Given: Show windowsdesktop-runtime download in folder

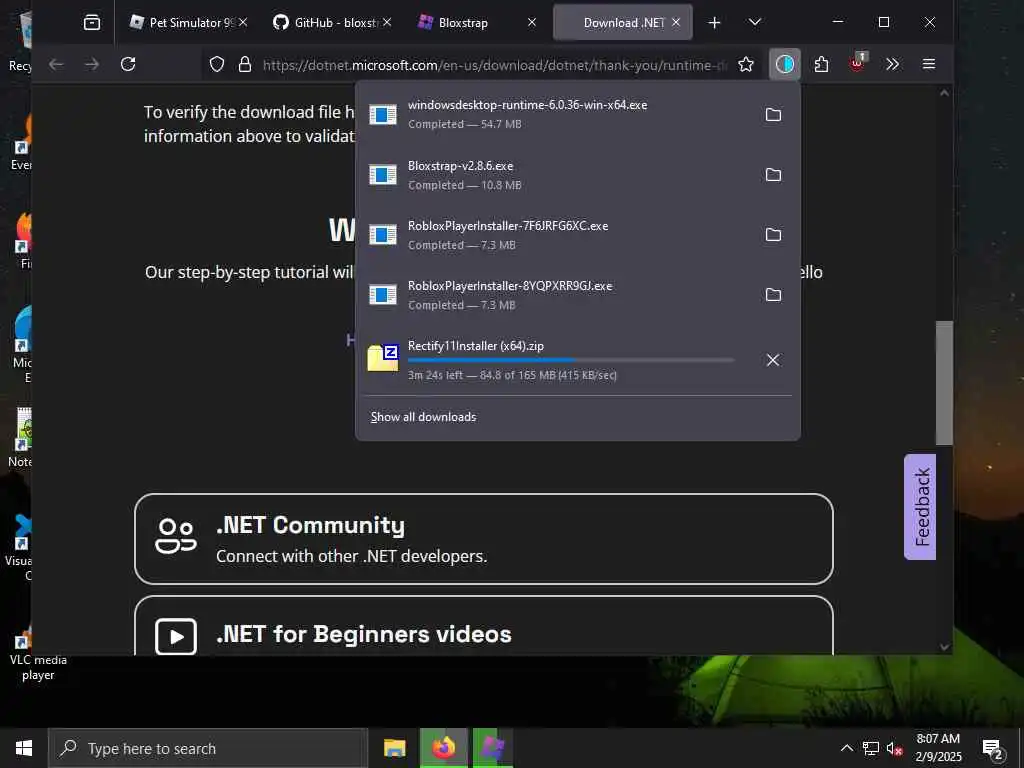Looking at the screenshot, I should pos(773,115).
